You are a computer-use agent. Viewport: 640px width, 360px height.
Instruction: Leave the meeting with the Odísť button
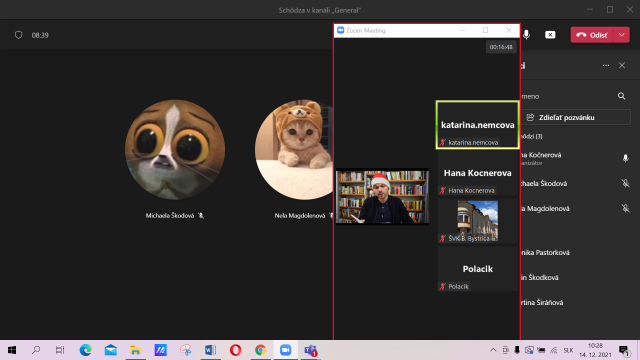tap(592, 35)
